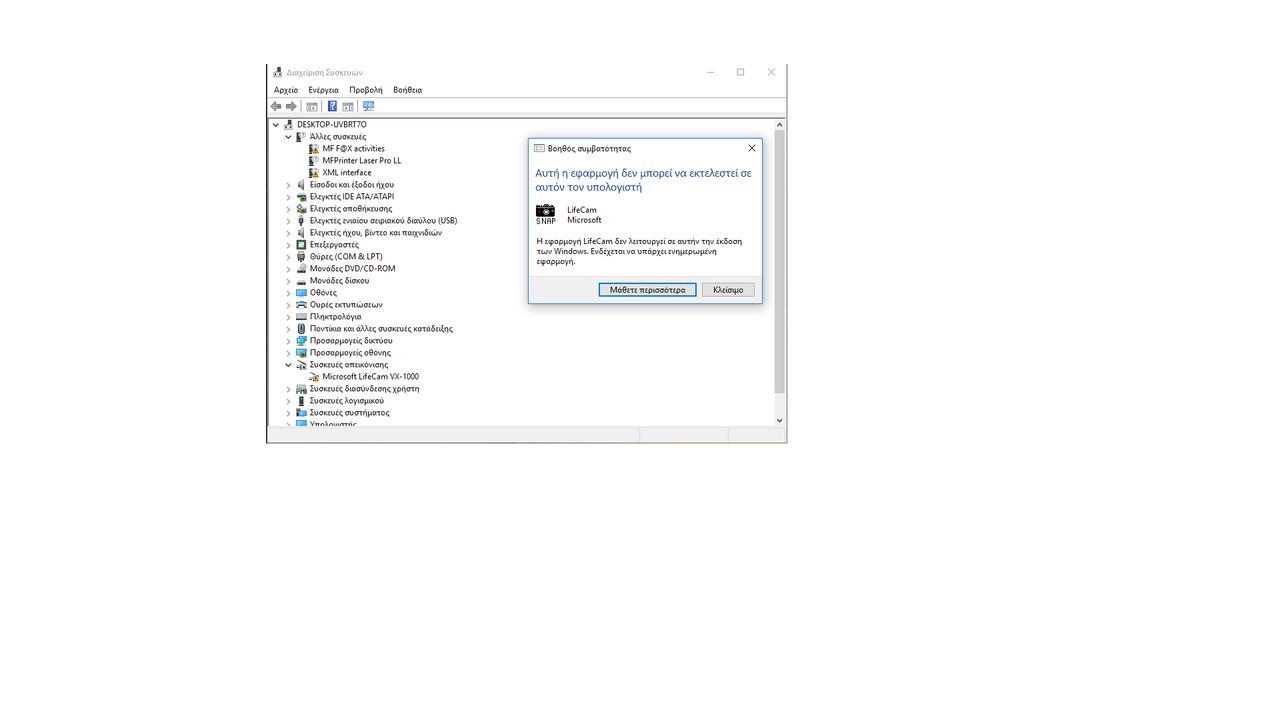Select the MFPrinter Laser Pro LL text
The width and height of the screenshot is (1280, 720).
(x=362, y=161)
